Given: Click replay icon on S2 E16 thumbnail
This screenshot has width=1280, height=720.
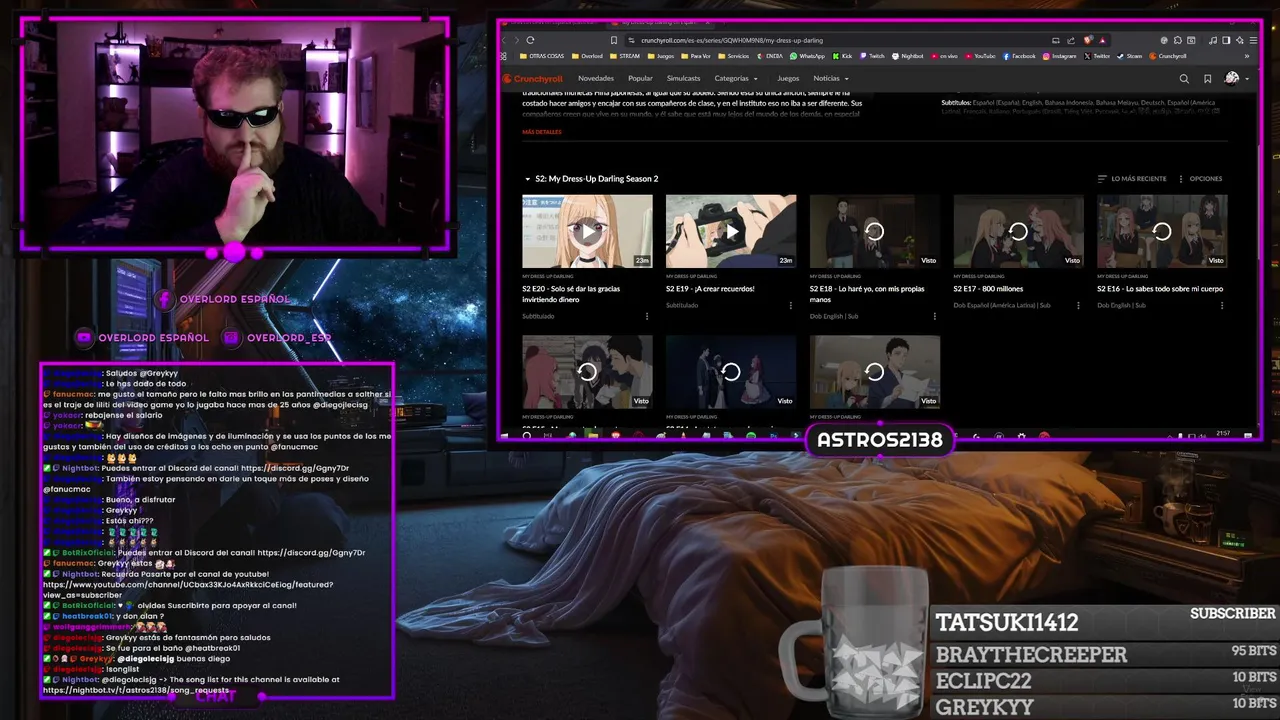Looking at the screenshot, I should click(x=1162, y=232).
